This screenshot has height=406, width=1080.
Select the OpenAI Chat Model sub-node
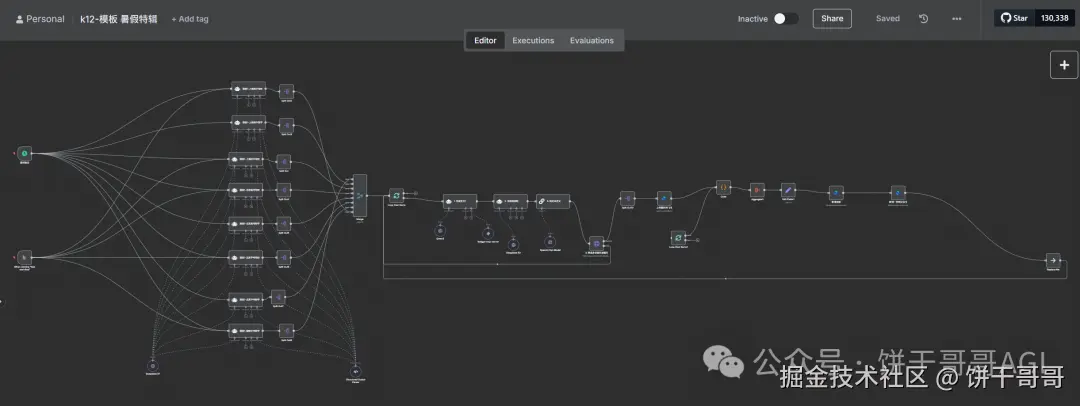click(x=549, y=241)
